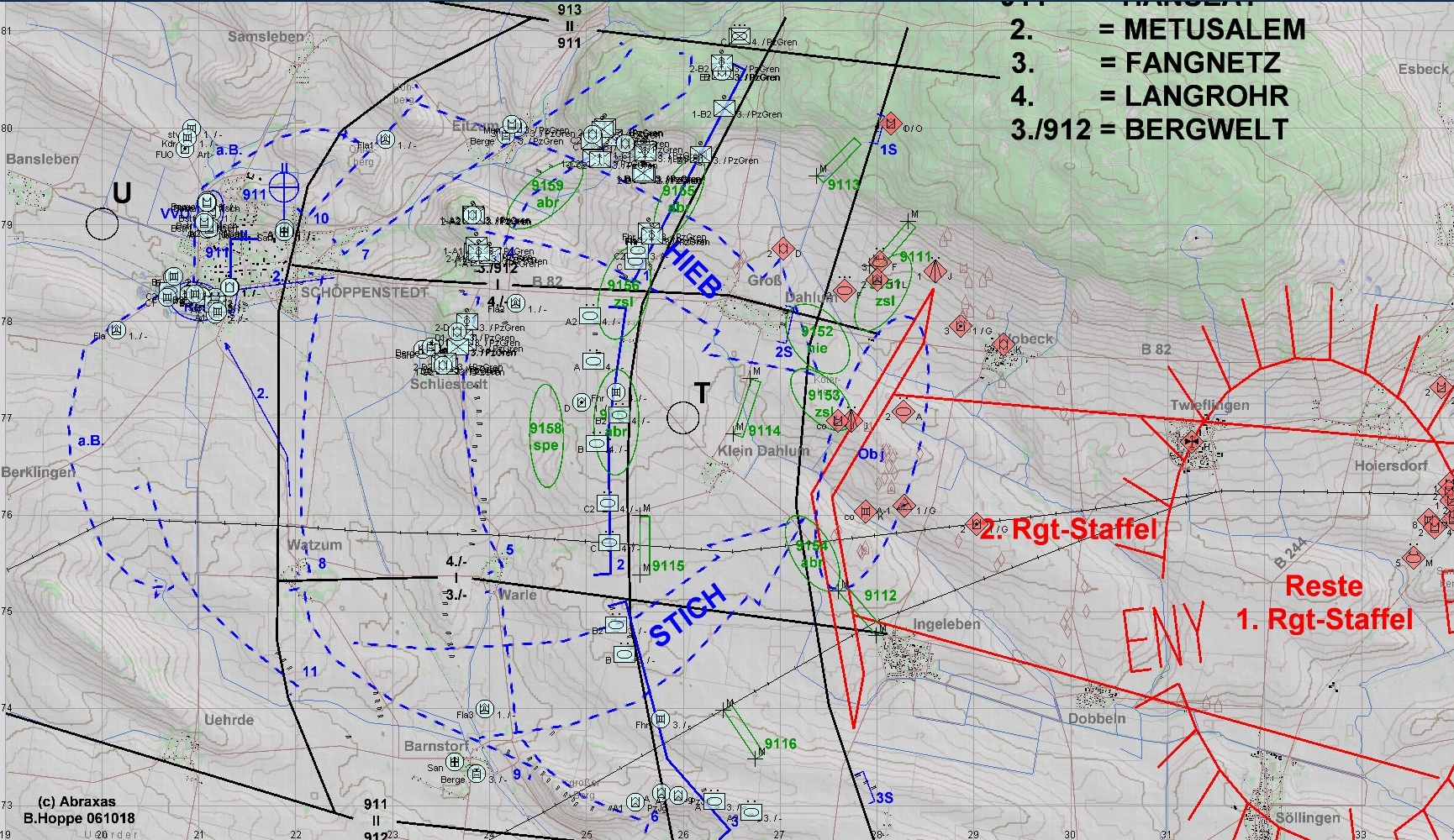Click the Reste 1. Rgt-Staffel label
The width and height of the screenshot is (1454, 840).
[x=1324, y=602]
